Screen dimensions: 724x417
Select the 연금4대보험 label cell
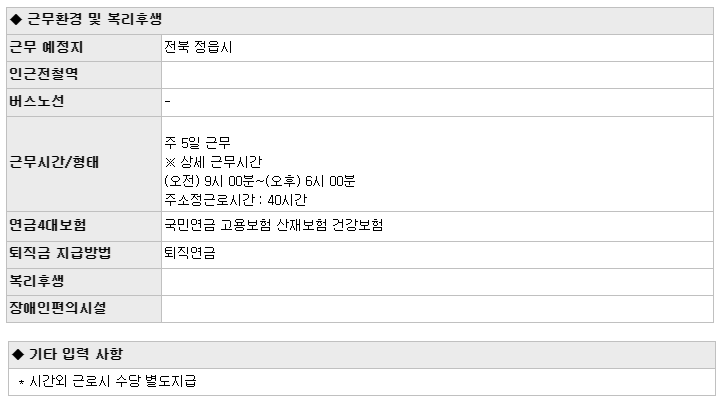coord(84,226)
